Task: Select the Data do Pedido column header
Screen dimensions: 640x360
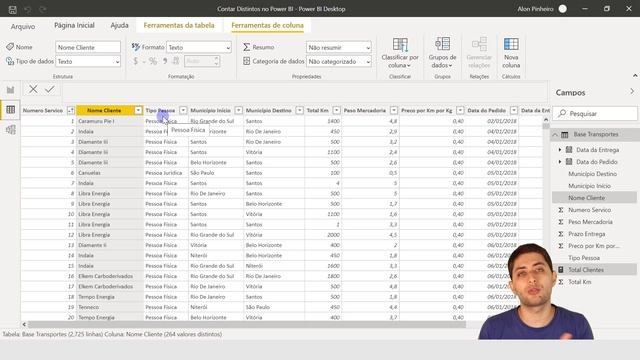Action: [x=487, y=110]
